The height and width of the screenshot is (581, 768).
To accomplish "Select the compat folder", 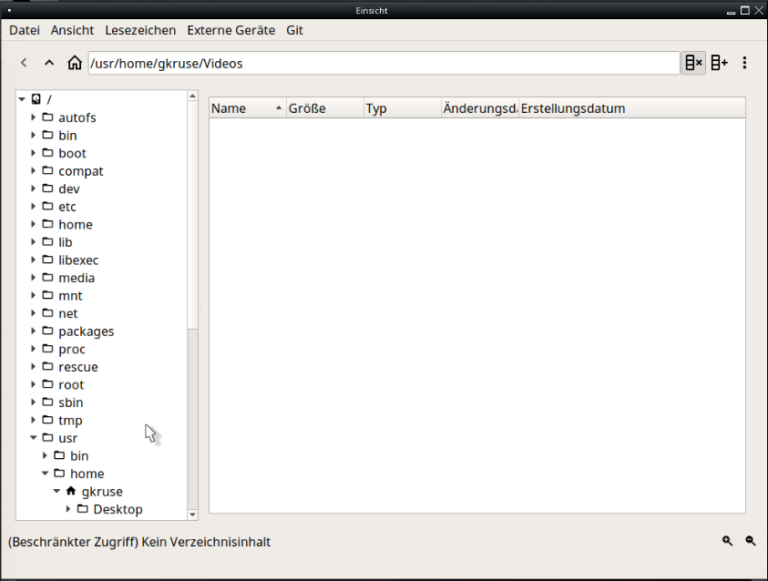I will coord(81,171).
